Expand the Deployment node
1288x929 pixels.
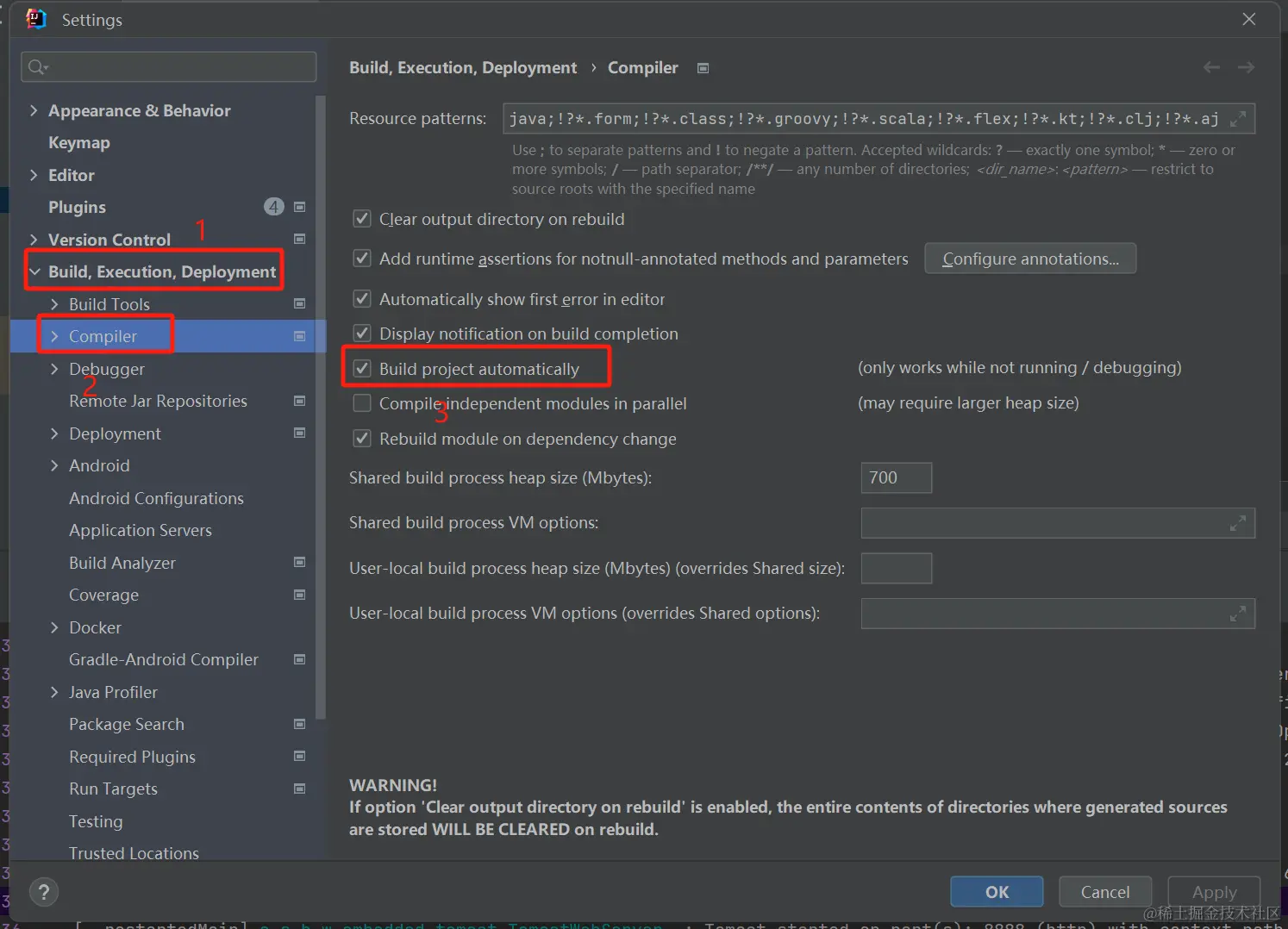pos(54,433)
